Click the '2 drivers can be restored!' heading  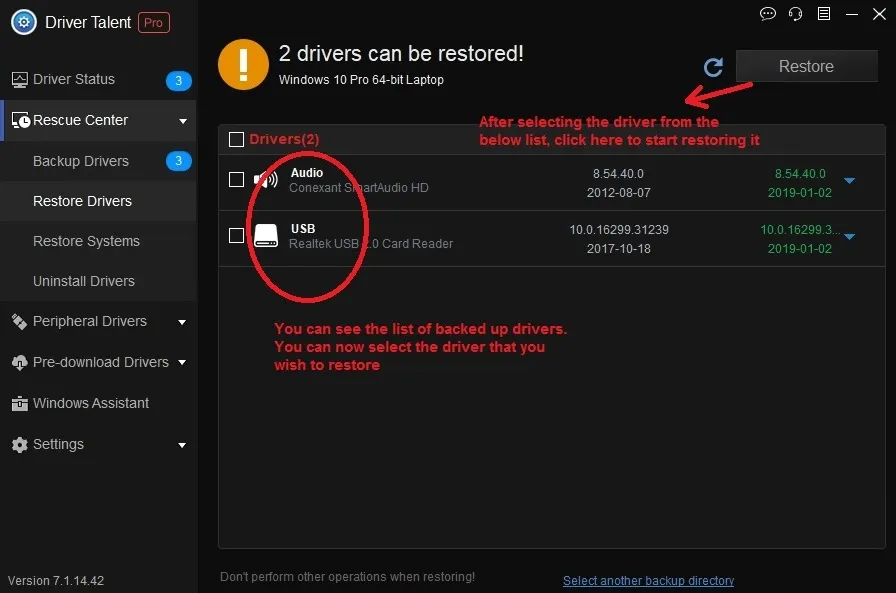point(401,54)
